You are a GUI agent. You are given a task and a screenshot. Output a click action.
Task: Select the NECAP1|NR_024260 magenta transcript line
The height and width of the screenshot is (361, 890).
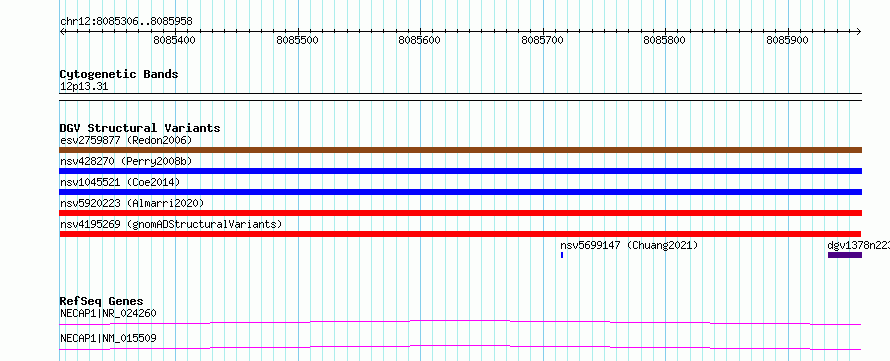coord(460,322)
